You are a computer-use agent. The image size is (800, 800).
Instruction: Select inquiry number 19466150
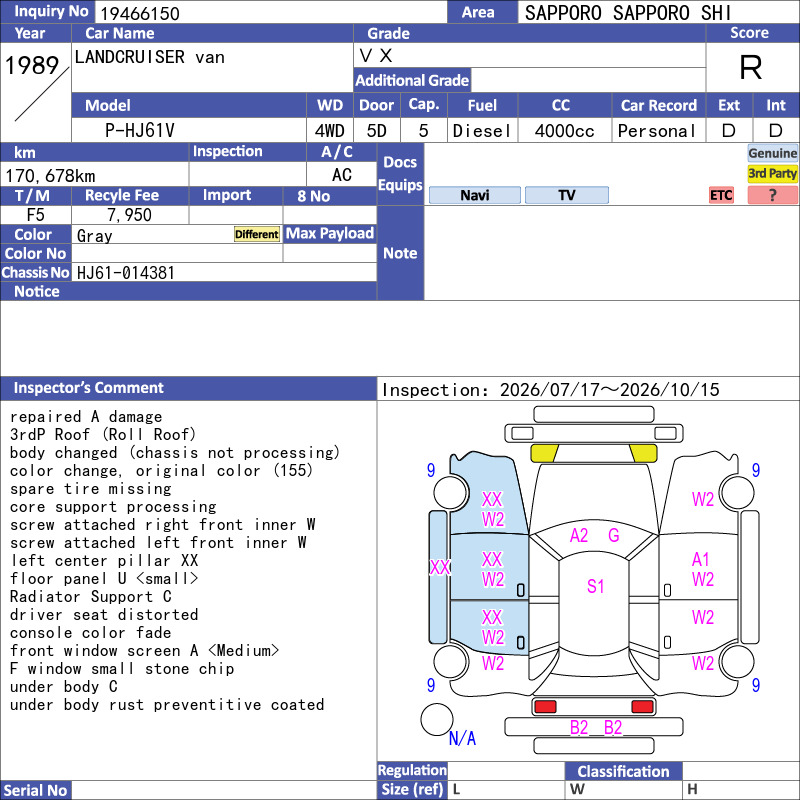pyautogui.click(x=140, y=13)
